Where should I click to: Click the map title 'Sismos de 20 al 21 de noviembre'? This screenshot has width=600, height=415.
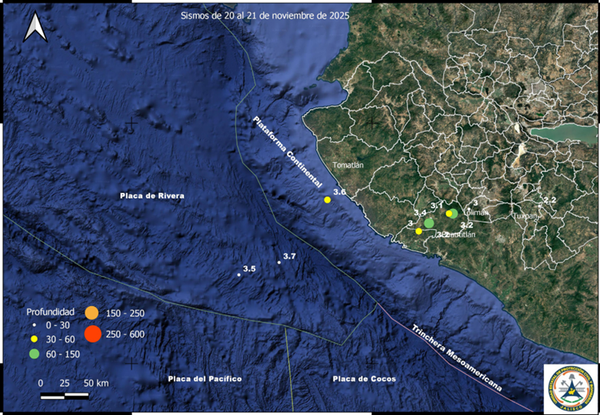(265, 16)
